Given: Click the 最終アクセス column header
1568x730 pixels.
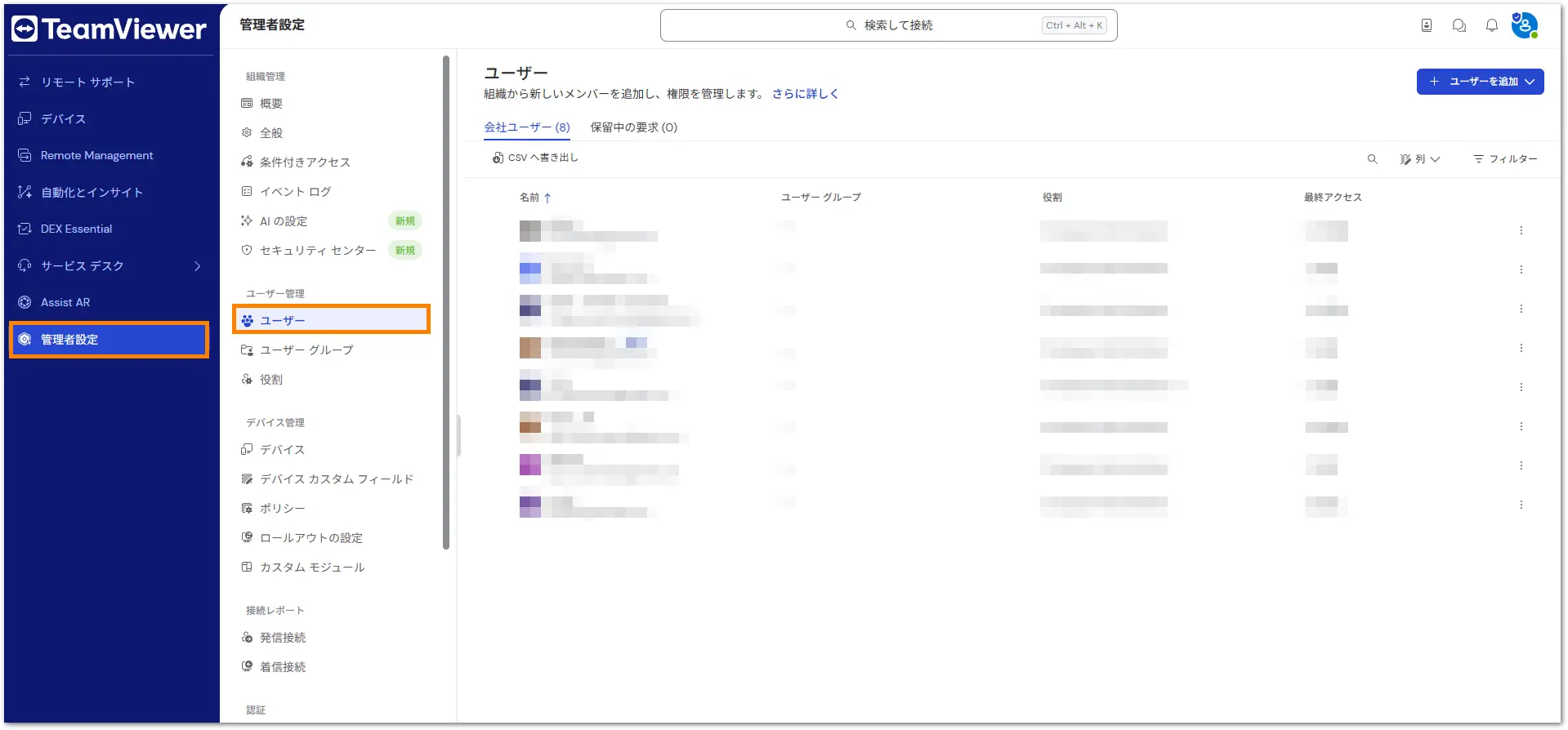Looking at the screenshot, I should (x=1333, y=198).
